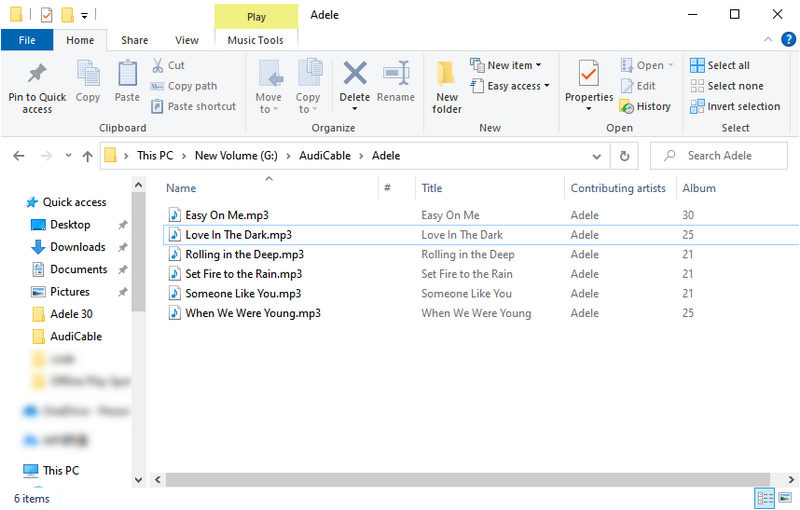Viewport: 800px width, 510px height.
Task: Click the Properties checkmark icon
Action: tap(588, 73)
